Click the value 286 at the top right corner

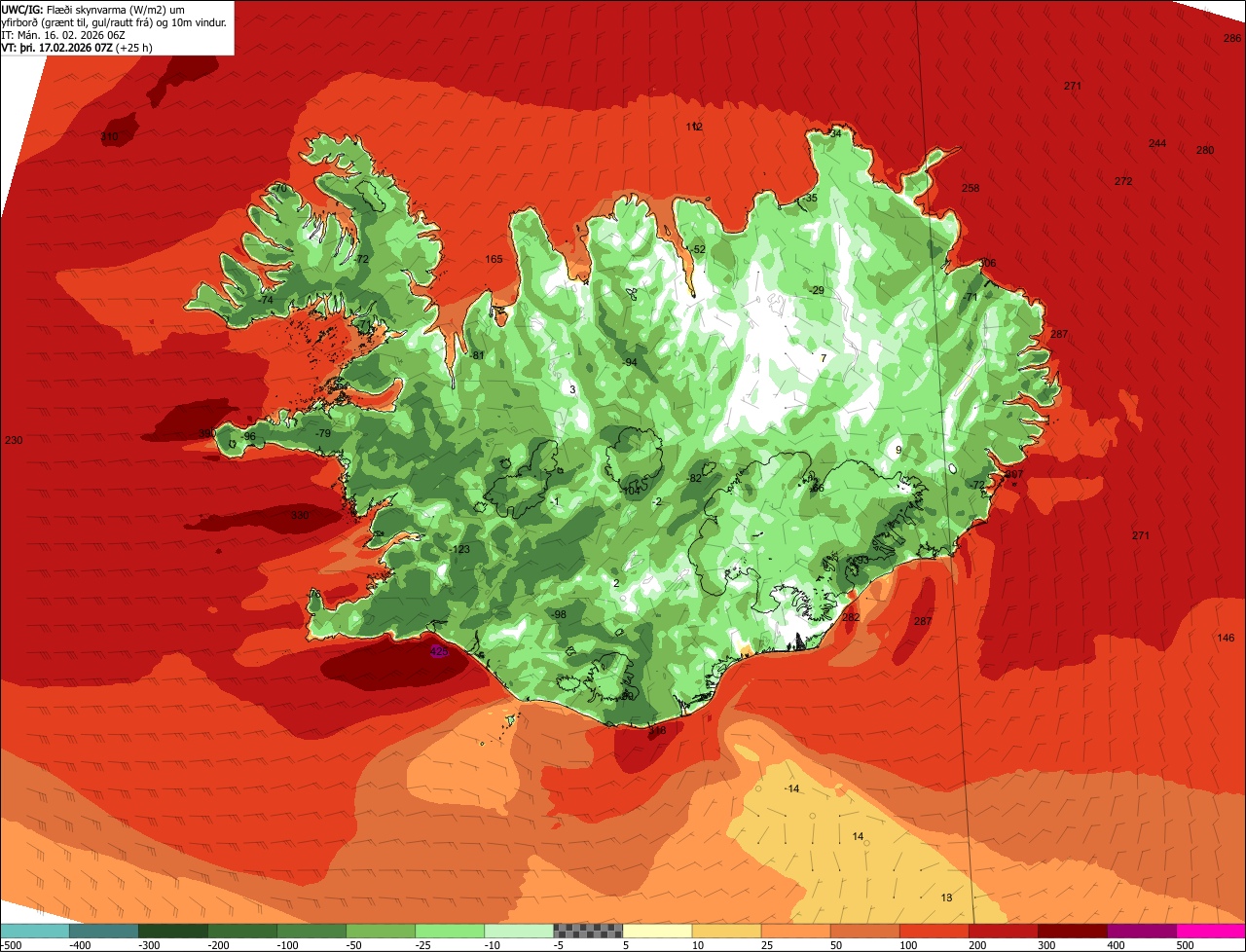coord(1231,38)
